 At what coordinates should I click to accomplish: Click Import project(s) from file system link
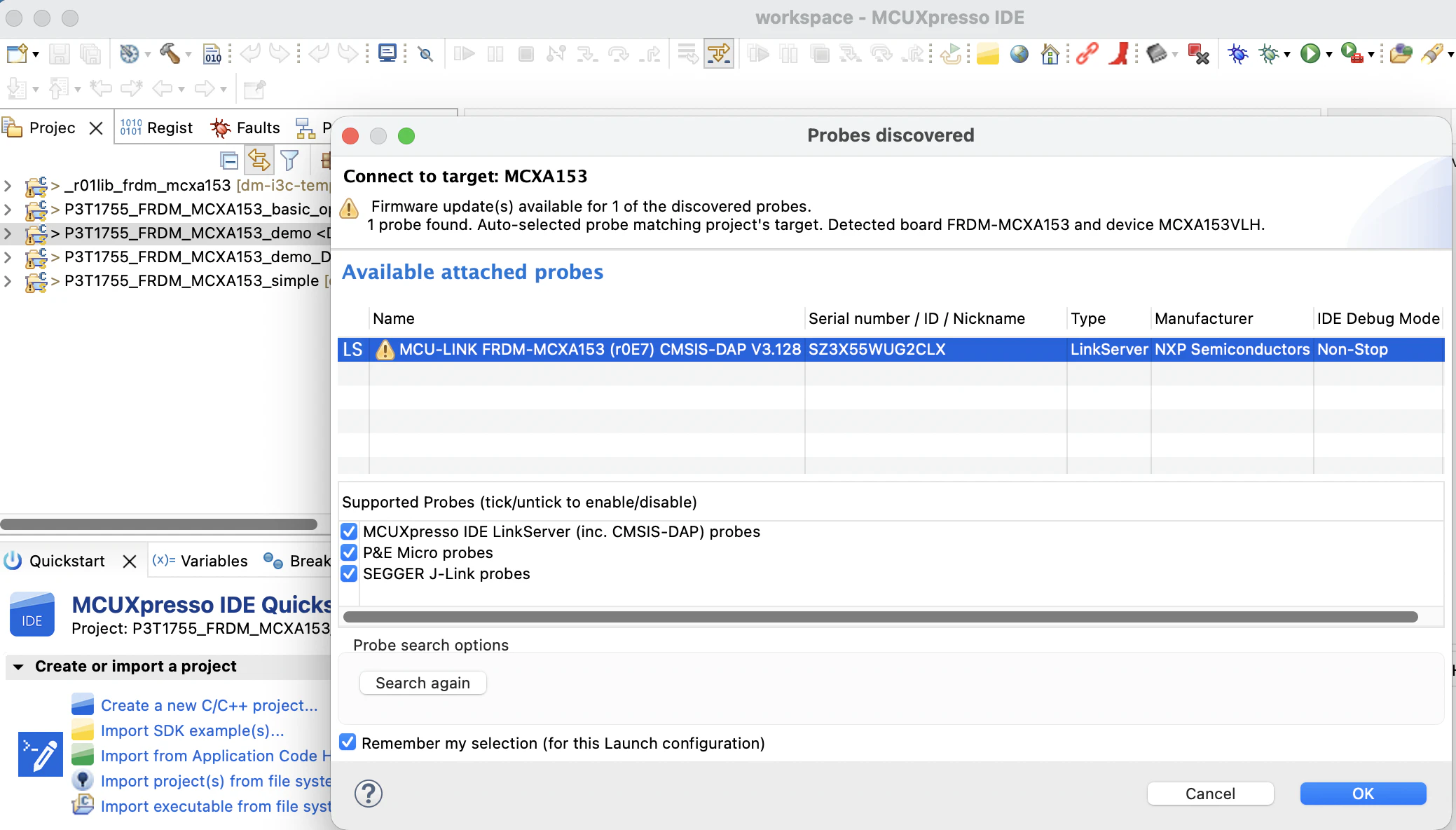pos(216,781)
